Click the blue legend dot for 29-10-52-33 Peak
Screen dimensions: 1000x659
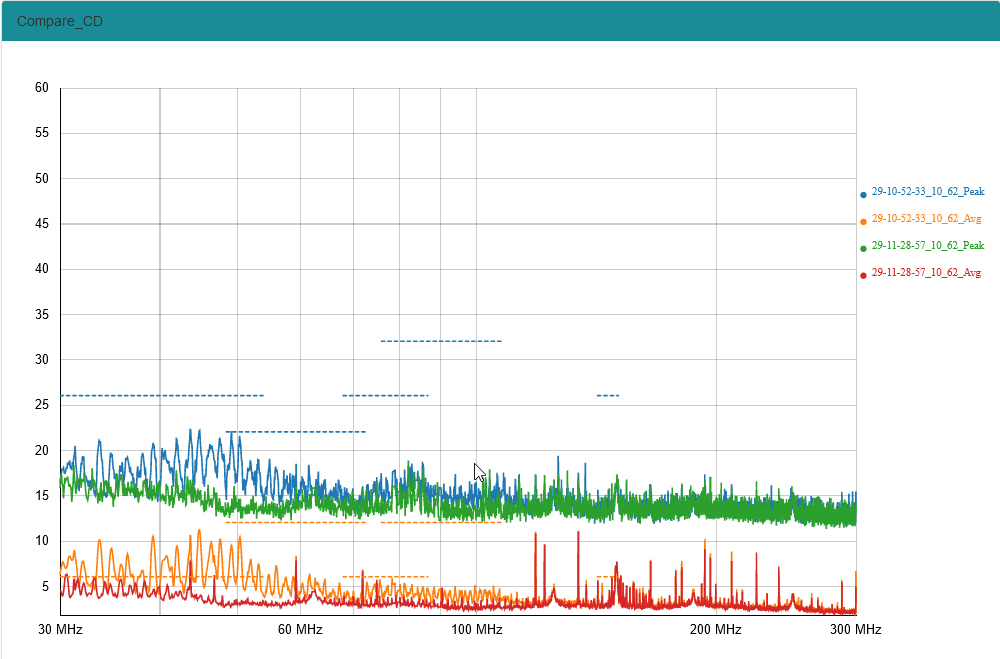tap(863, 194)
